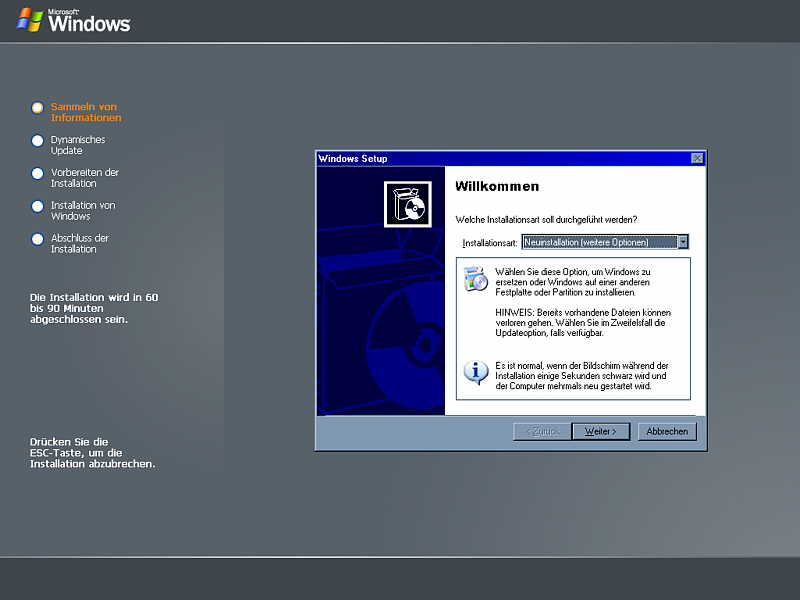Select the Installation von Windows step bullet

pos(37,206)
